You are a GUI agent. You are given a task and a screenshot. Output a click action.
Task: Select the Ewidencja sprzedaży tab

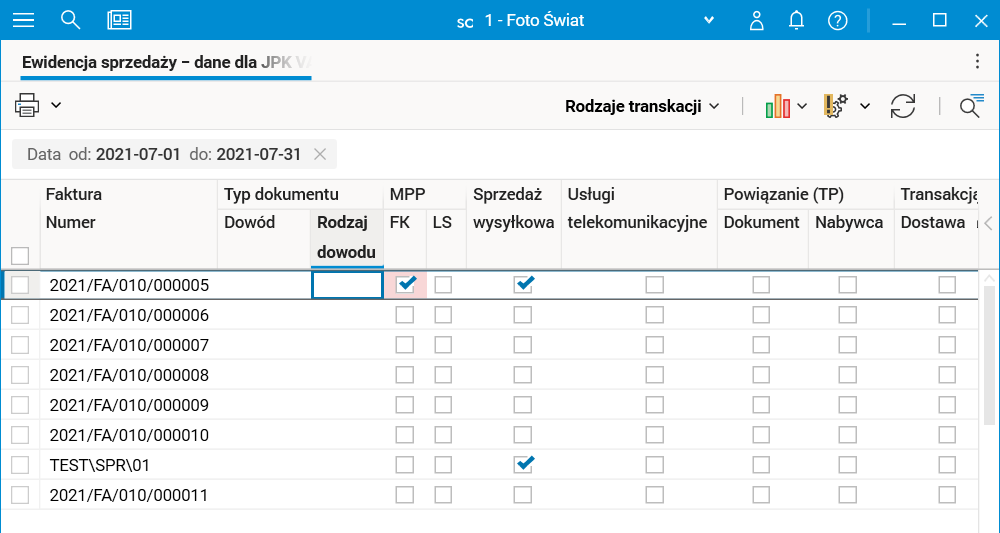pos(167,62)
